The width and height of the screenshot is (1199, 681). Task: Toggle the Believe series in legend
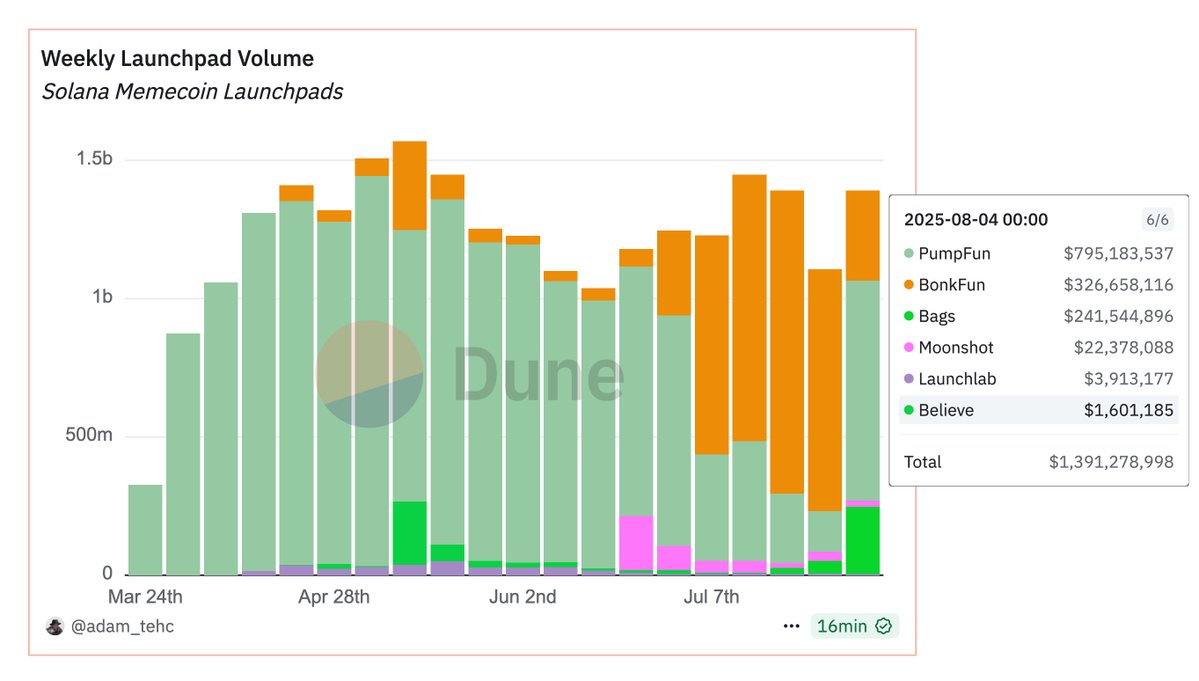click(x=1038, y=410)
